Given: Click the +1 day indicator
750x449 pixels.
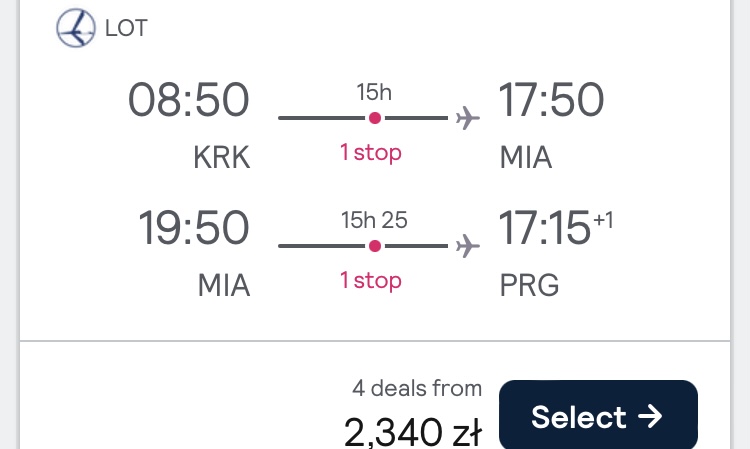Looking at the screenshot, I should [603, 220].
